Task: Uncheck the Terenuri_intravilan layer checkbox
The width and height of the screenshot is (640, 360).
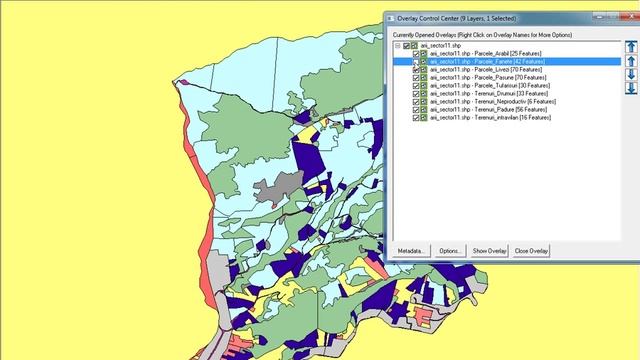Action: click(416, 118)
